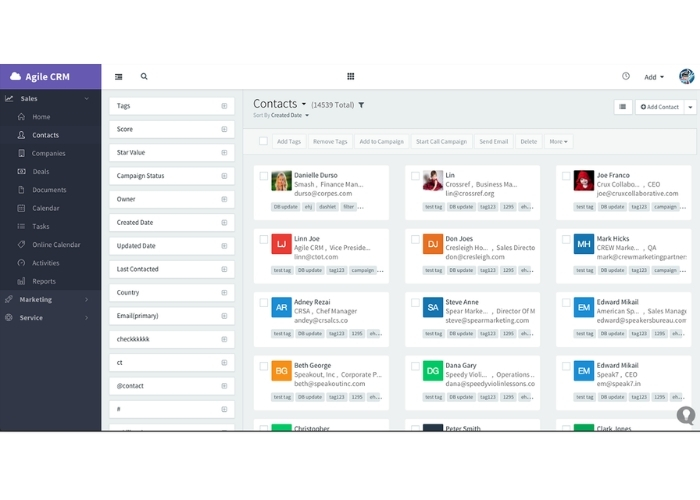The width and height of the screenshot is (700, 500).
Task: Click Danielle Durso's profile photo
Action: (x=282, y=181)
